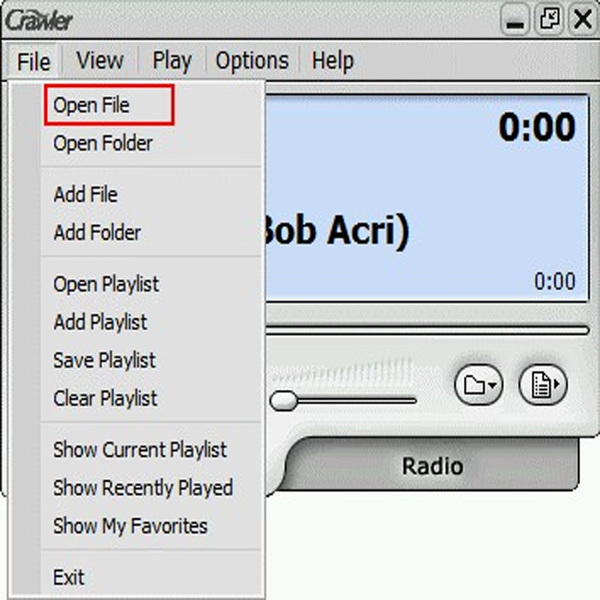
Task: Open the View menu
Action: click(x=100, y=60)
